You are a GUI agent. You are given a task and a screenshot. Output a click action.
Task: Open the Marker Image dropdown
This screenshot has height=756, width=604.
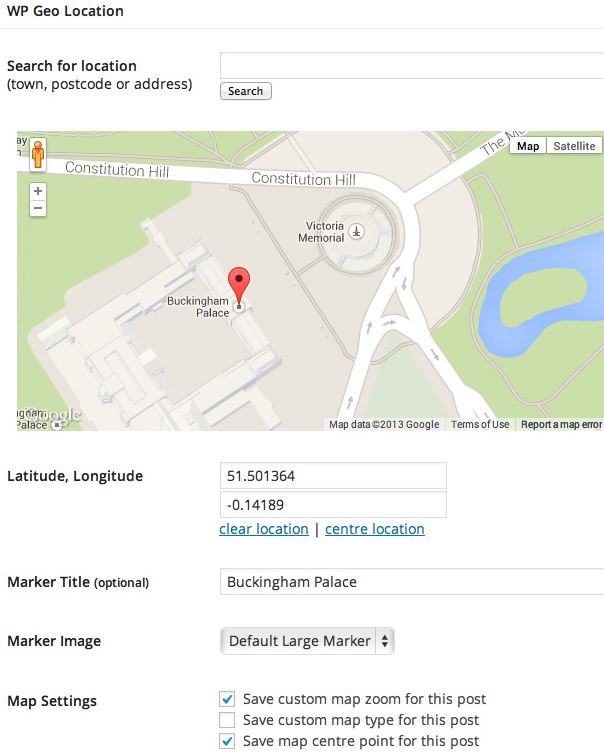307,641
